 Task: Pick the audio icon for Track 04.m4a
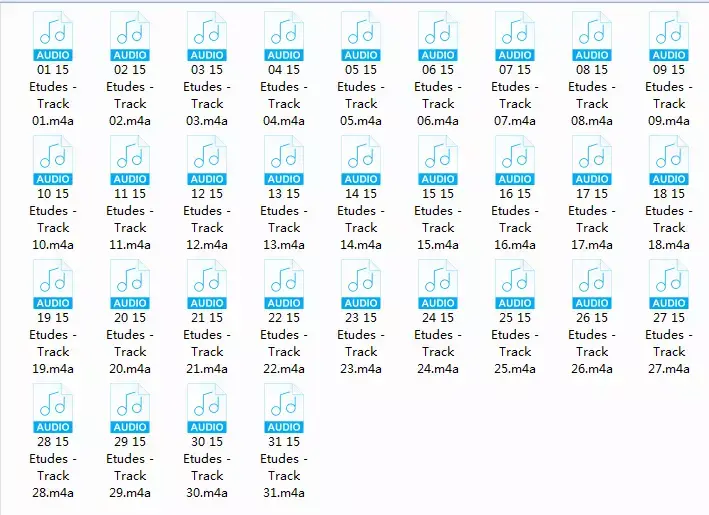(x=284, y=36)
